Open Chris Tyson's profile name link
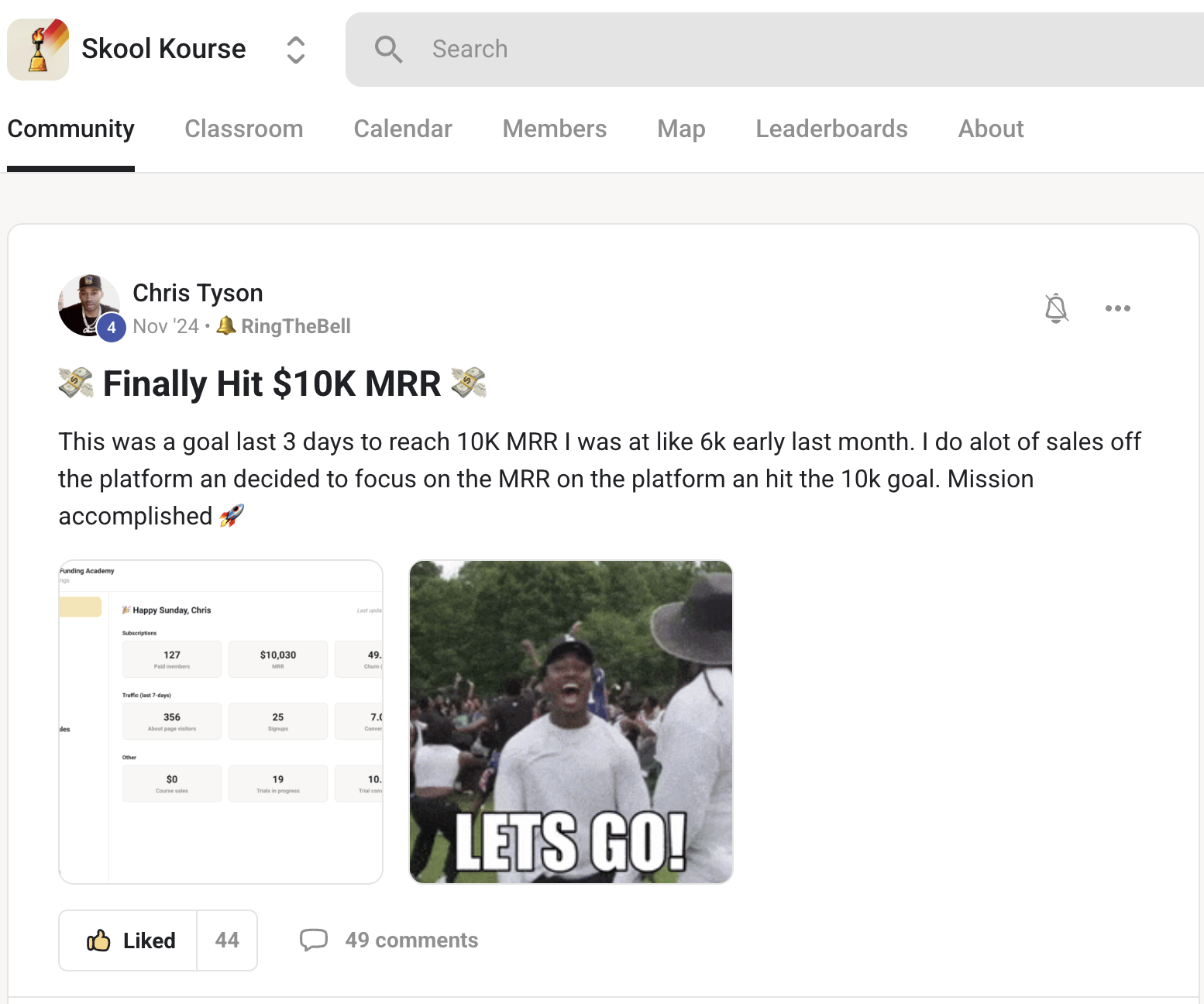Screen dimensions: 1204x1004 [x=198, y=293]
